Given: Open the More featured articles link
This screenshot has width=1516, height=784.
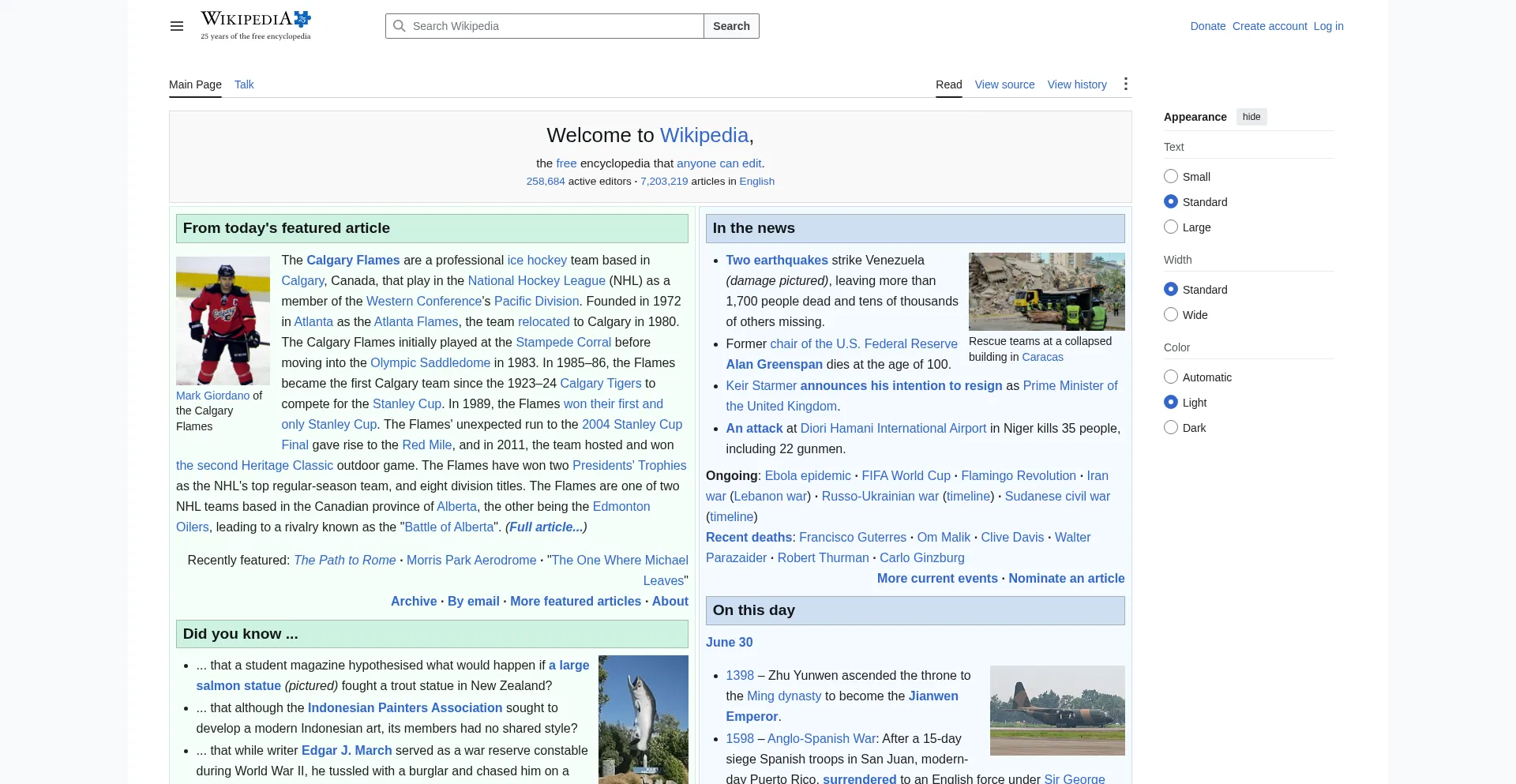Looking at the screenshot, I should point(576,601).
